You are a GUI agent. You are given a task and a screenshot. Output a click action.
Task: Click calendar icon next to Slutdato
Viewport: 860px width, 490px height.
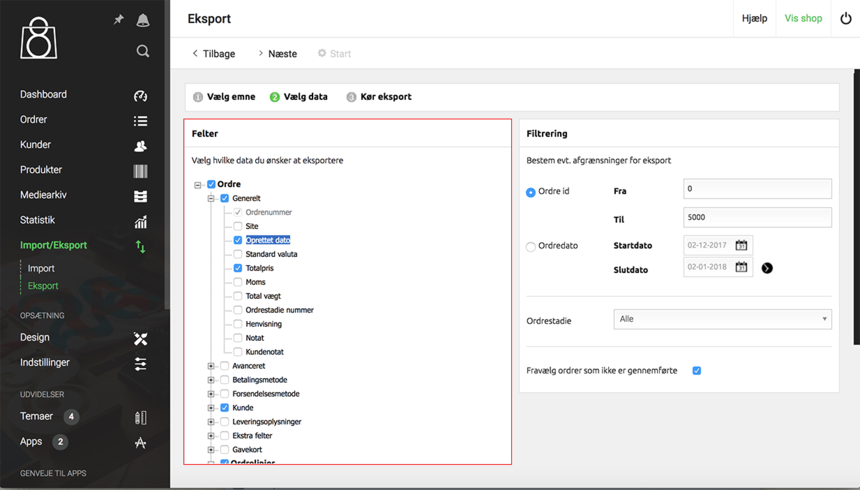(x=741, y=267)
